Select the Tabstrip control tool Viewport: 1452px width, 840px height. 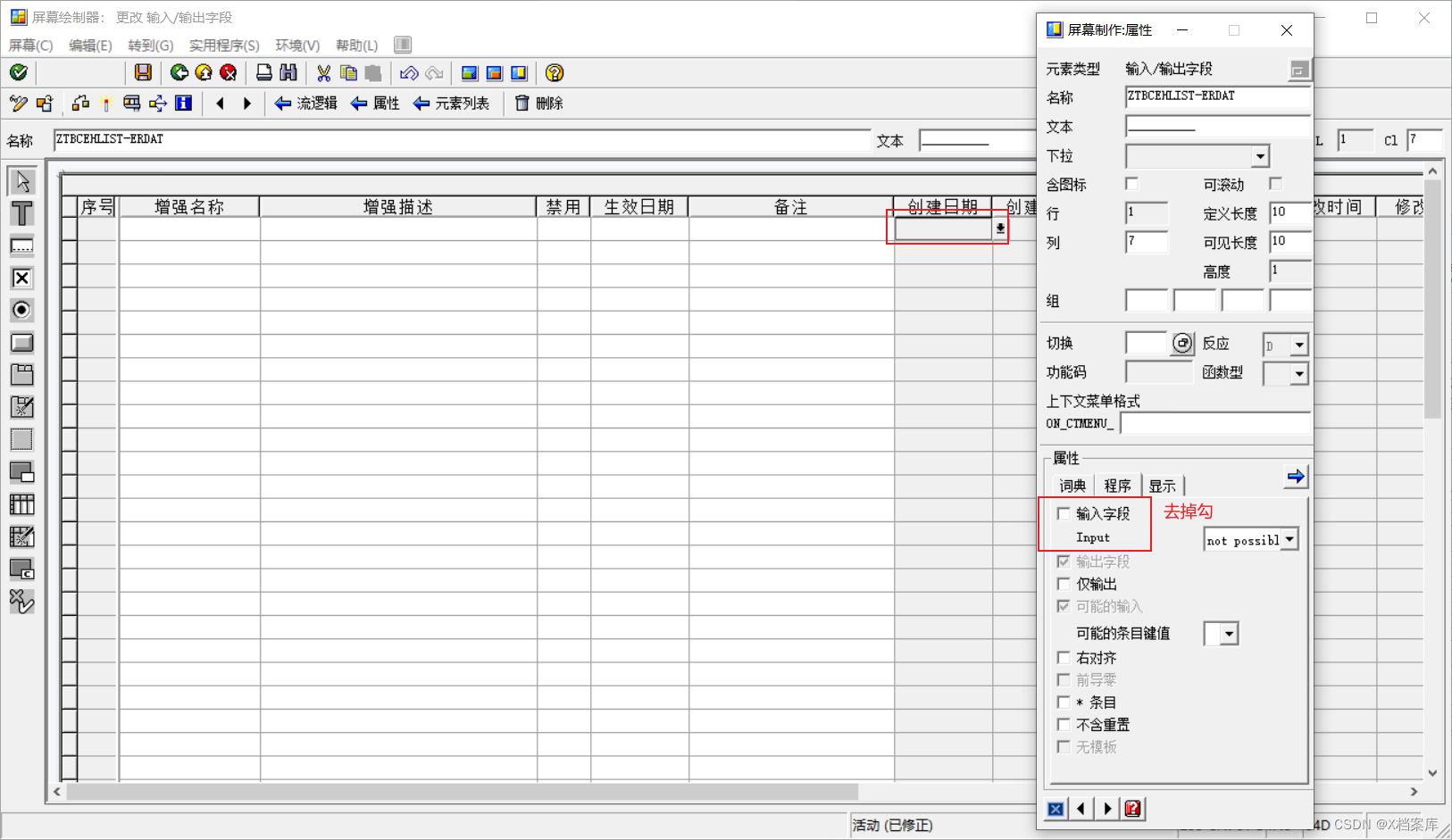pyautogui.click(x=22, y=375)
